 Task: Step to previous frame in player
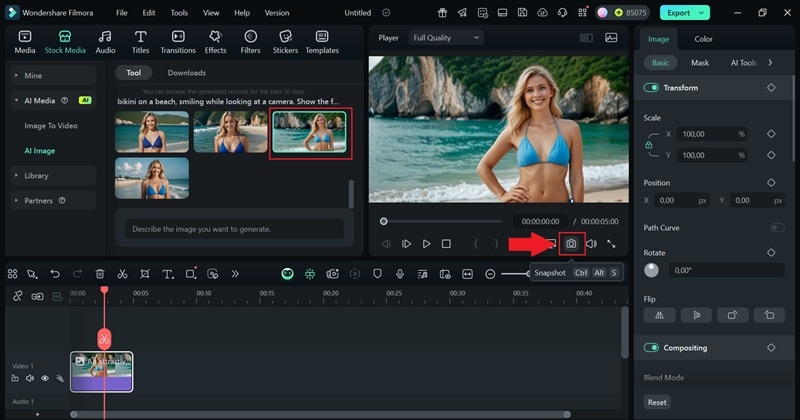(x=386, y=244)
